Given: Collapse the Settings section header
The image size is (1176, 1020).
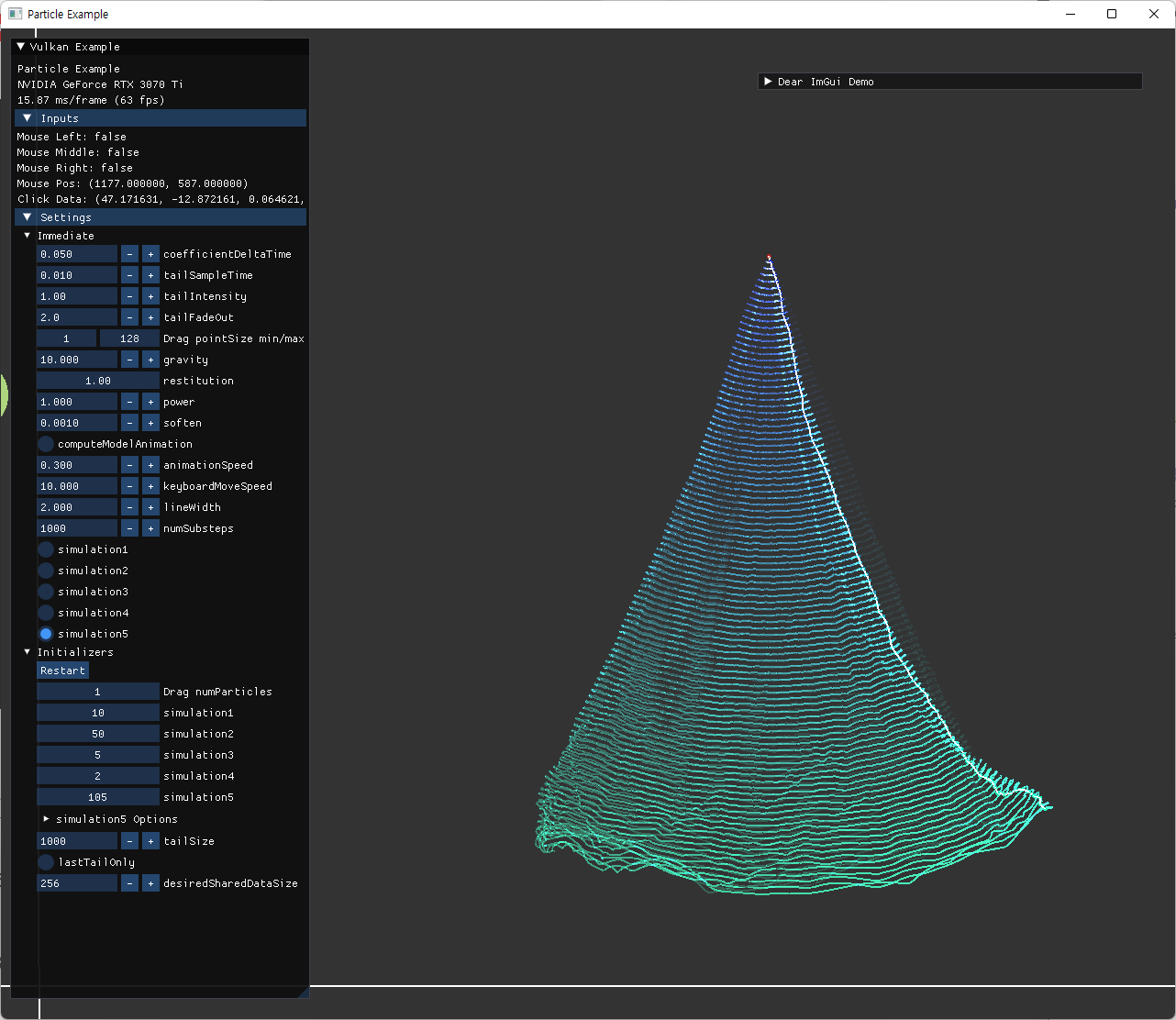Looking at the screenshot, I should 161,217.
